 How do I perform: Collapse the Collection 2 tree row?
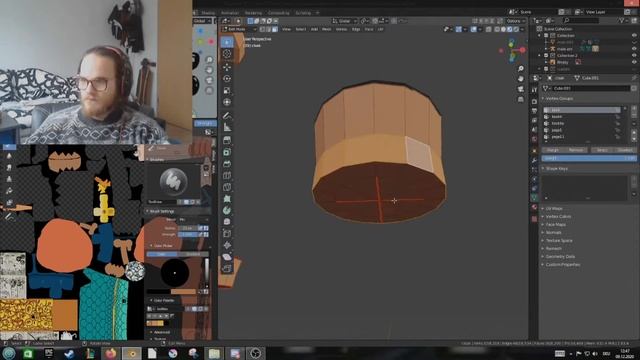tap(540, 55)
